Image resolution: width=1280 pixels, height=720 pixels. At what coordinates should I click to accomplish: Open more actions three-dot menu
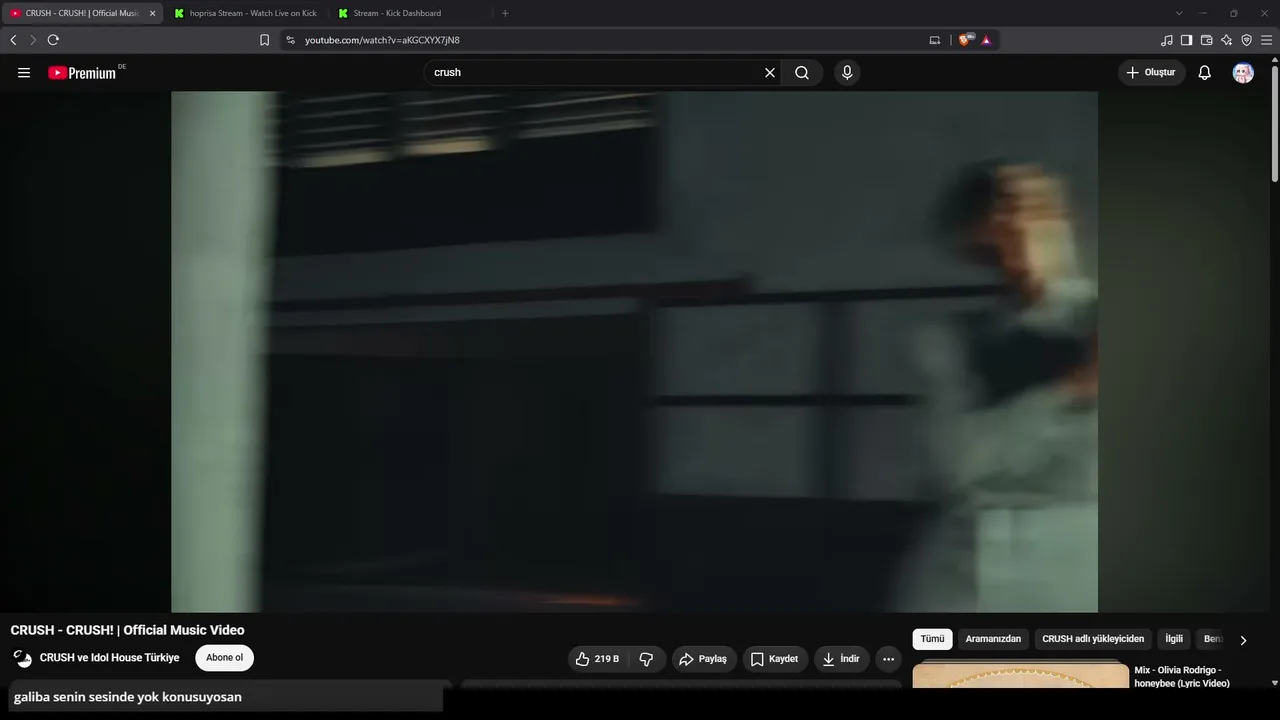(888, 659)
